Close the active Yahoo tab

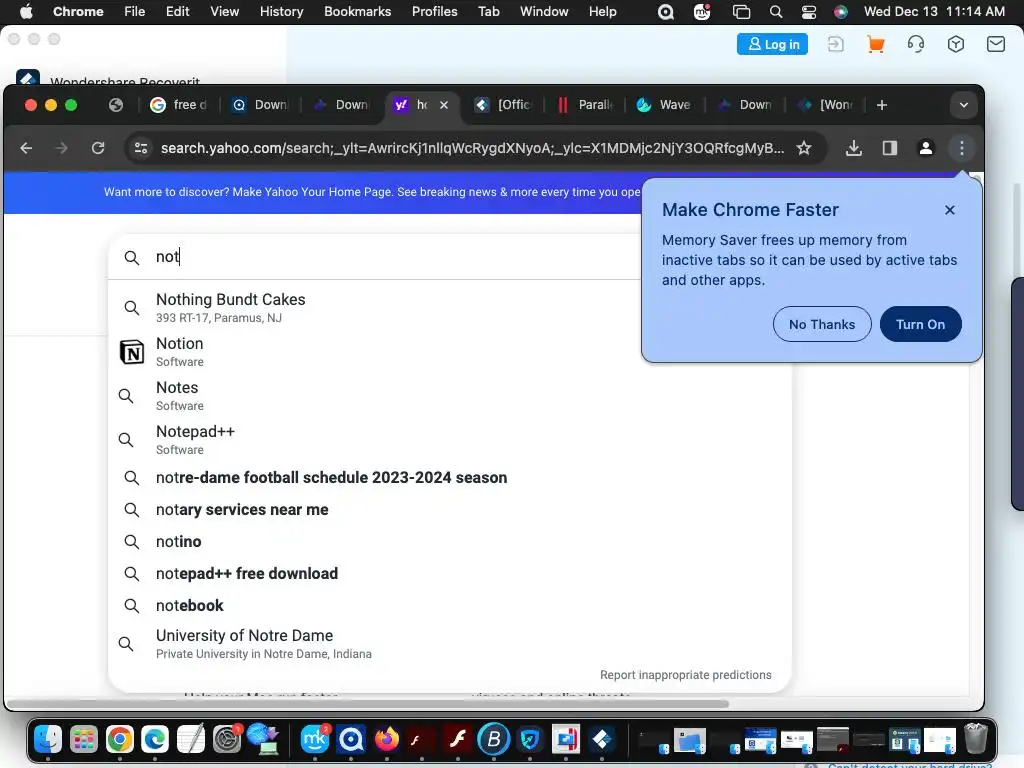coord(444,105)
